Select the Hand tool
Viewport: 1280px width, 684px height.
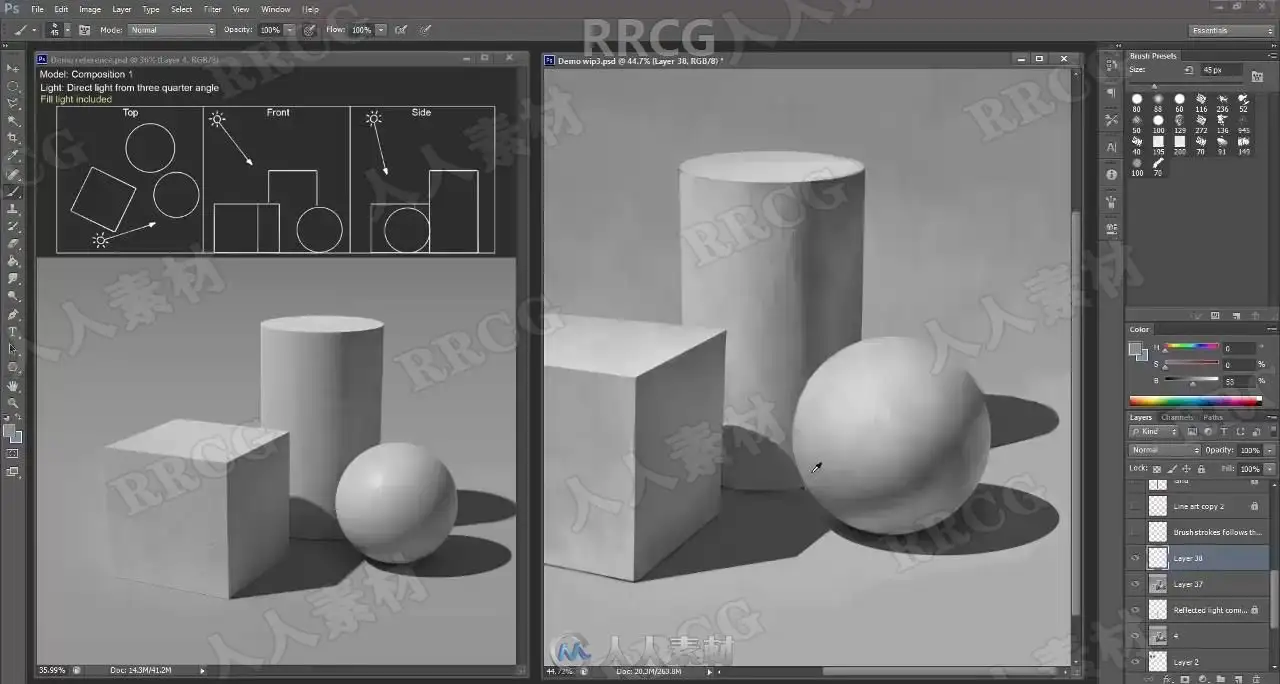tap(13, 385)
